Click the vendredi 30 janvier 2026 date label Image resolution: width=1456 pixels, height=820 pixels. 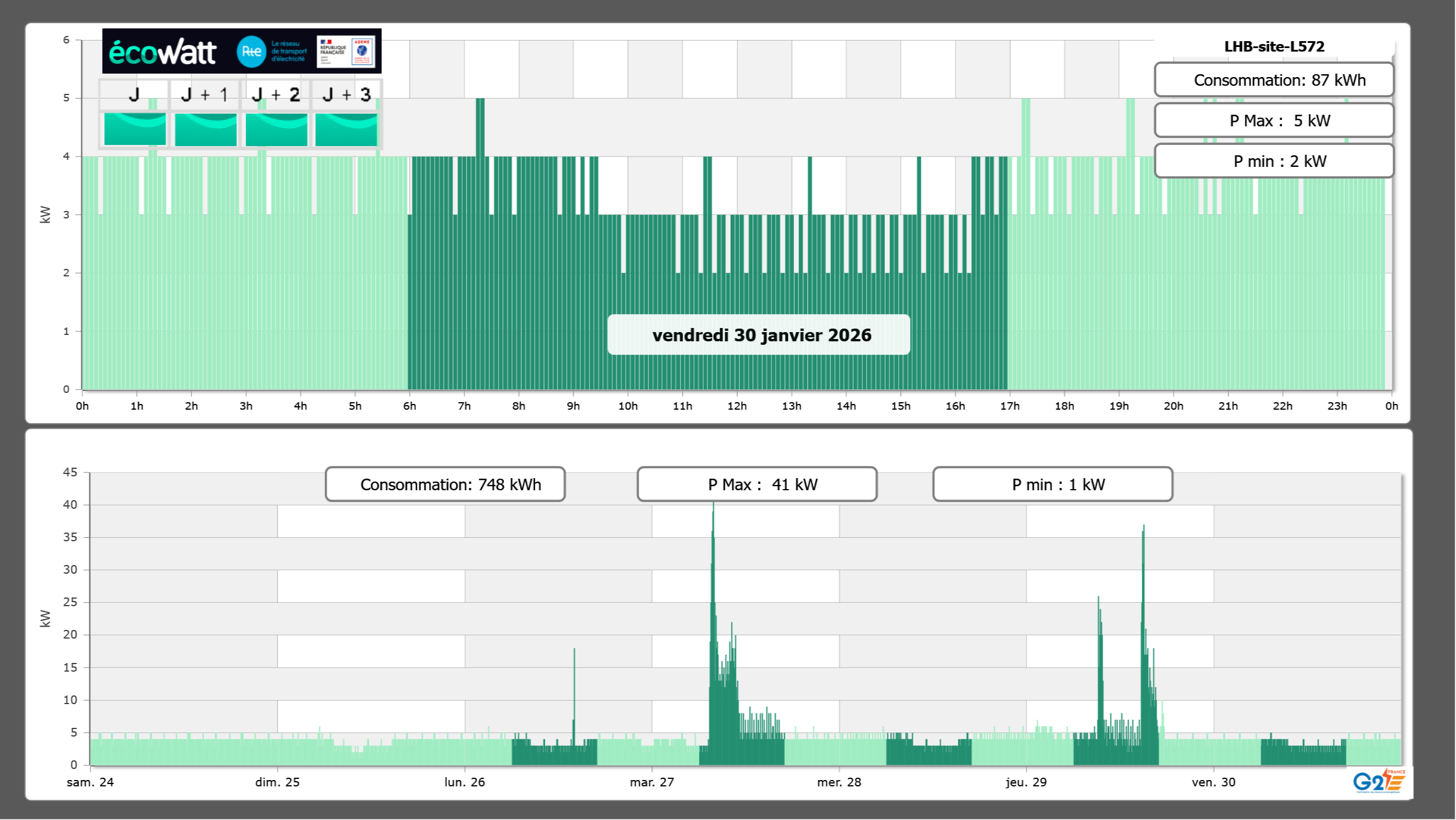coord(758,335)
